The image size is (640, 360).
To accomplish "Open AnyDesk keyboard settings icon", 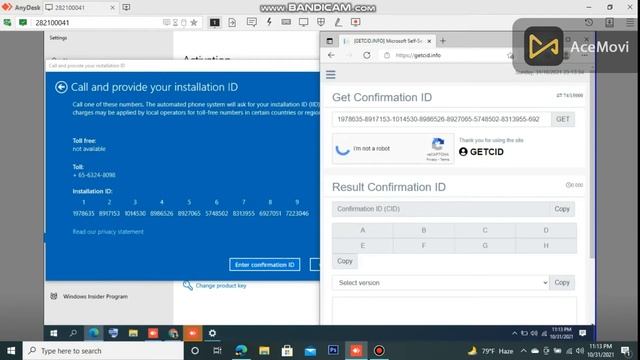I will tap(286, 22).
